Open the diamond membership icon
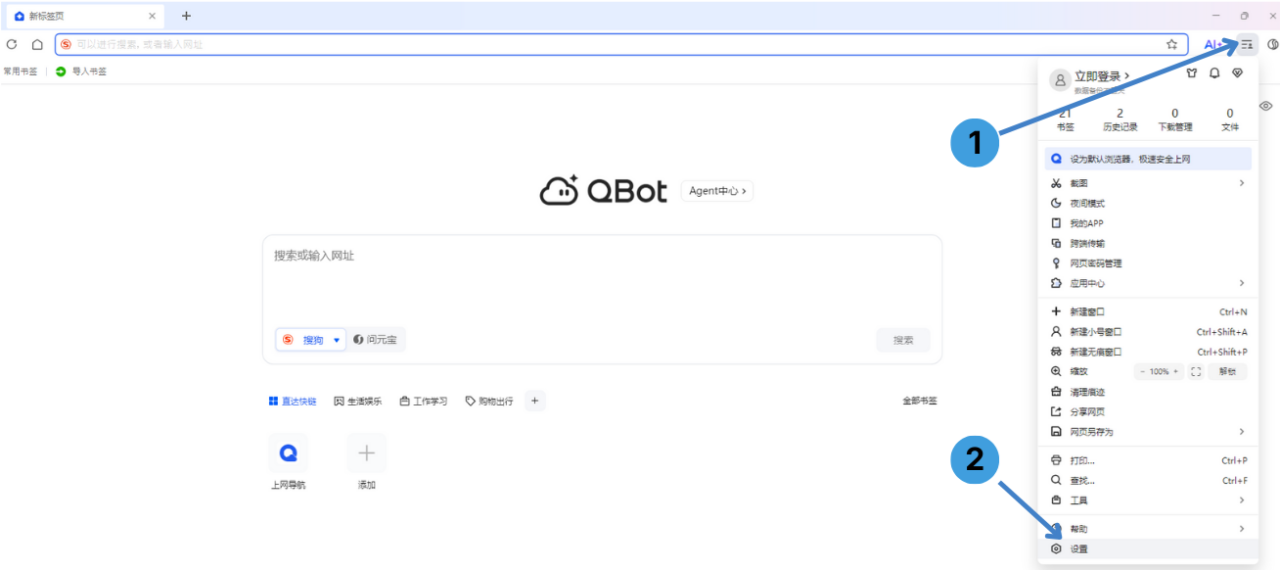This screenshot has height=570, width=1280. pyautogui.click(x=1237, y=73)
